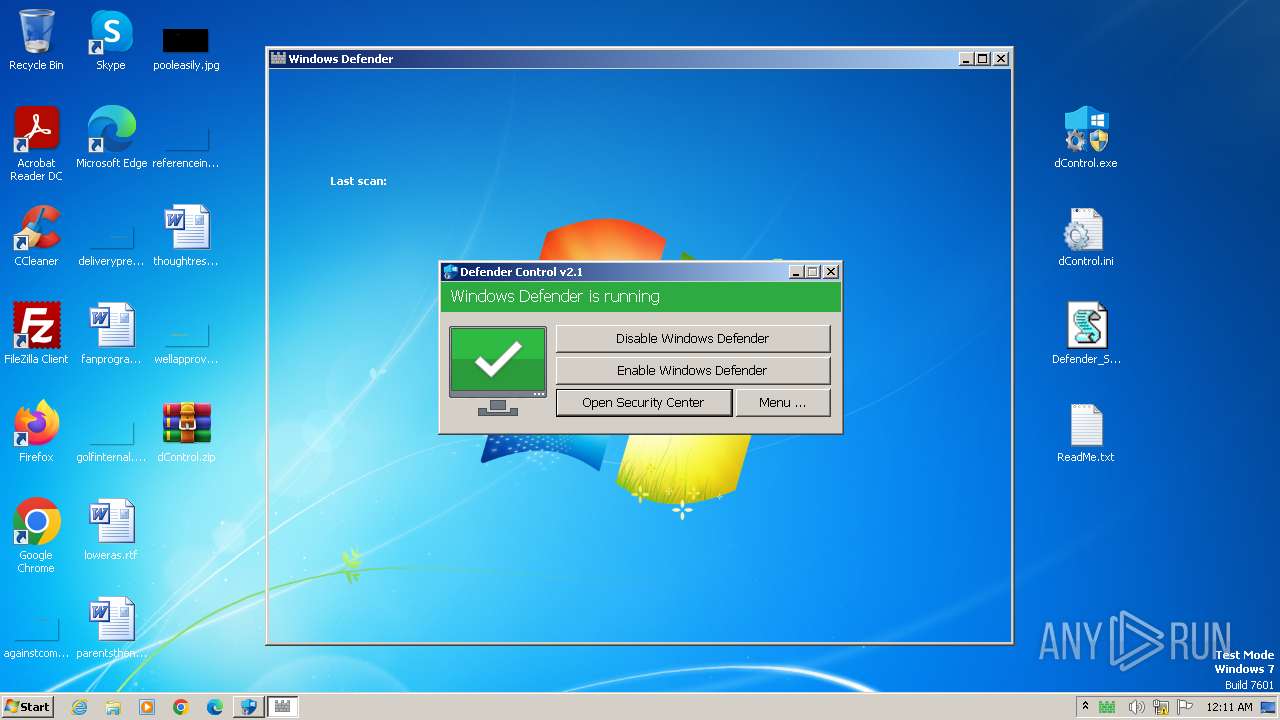Minimize the Defender Control v2.1 window
Screen dimensions: 1280x720
(x=796, y=272)
